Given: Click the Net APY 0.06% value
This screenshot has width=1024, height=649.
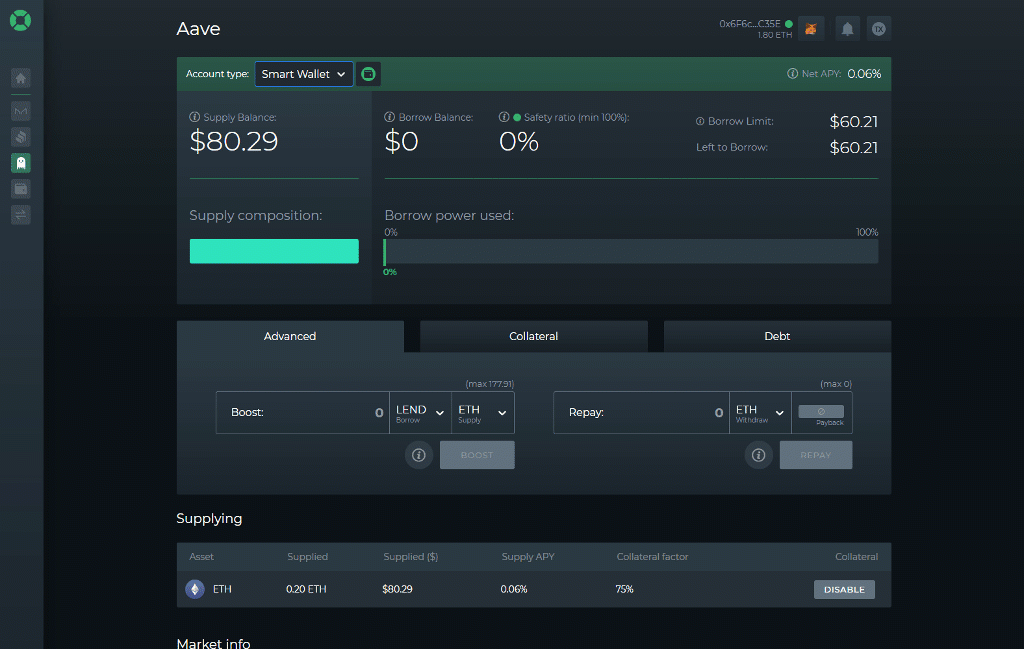Looking at the screenshot, I should pos(864,74).
